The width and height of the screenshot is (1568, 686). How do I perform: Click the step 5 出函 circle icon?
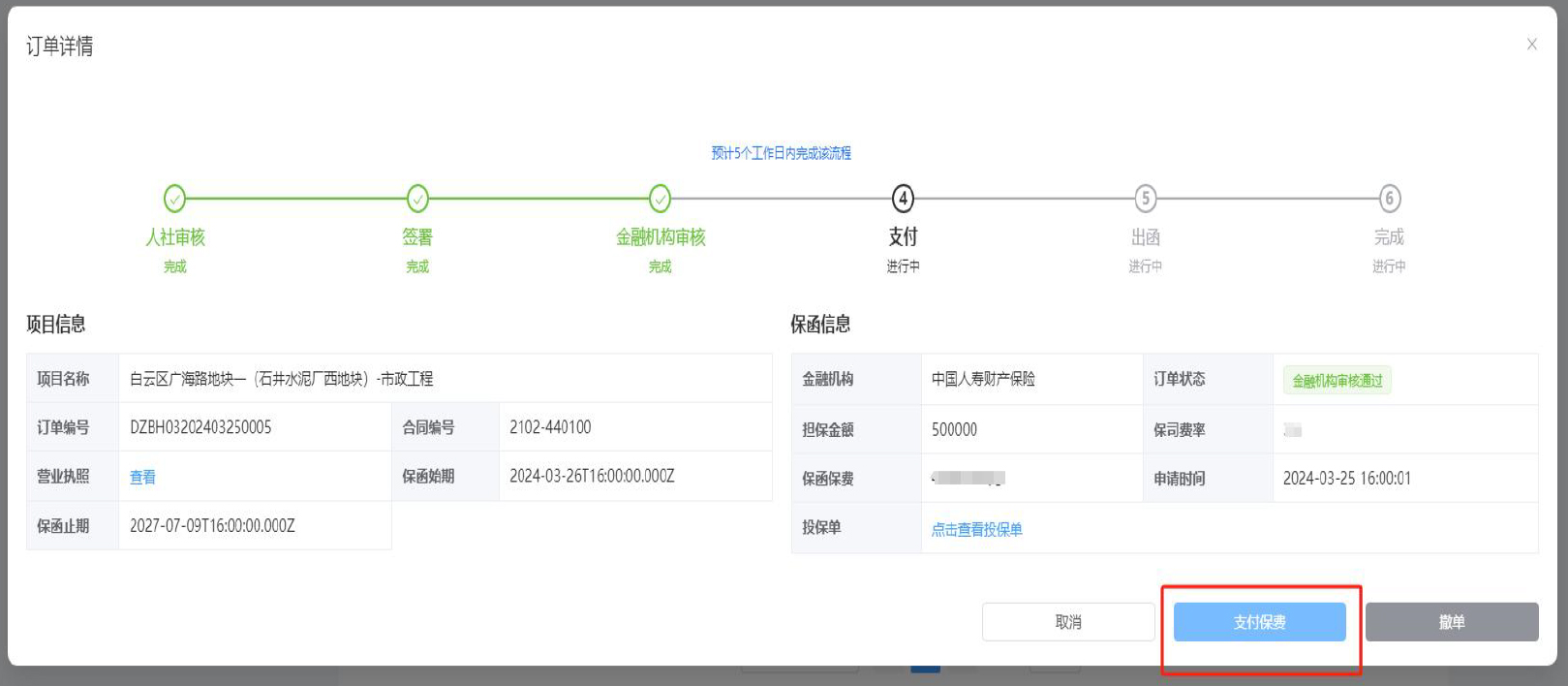1146,199
